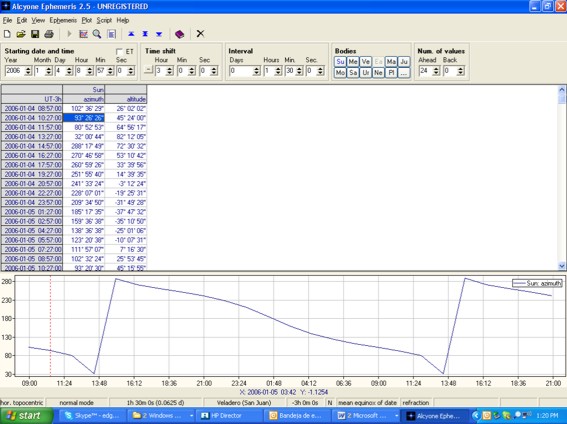Adjust the starting Min spinner arrows
Image resolution: width=567 pixels, height=424 pixels.
110,71
